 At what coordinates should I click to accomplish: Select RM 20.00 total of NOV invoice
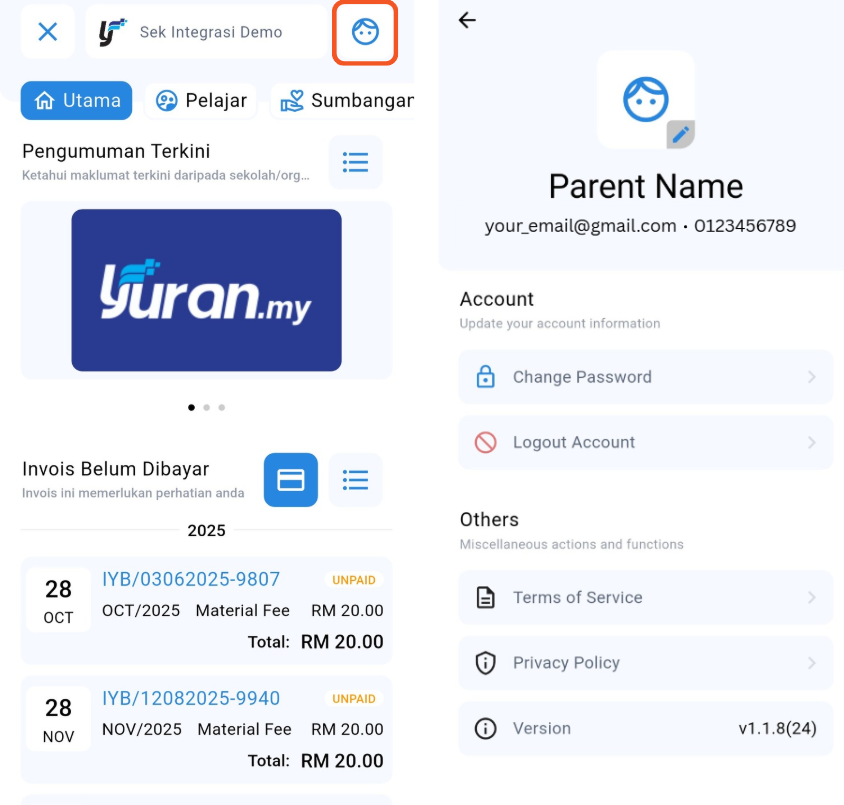pos(342,760)
